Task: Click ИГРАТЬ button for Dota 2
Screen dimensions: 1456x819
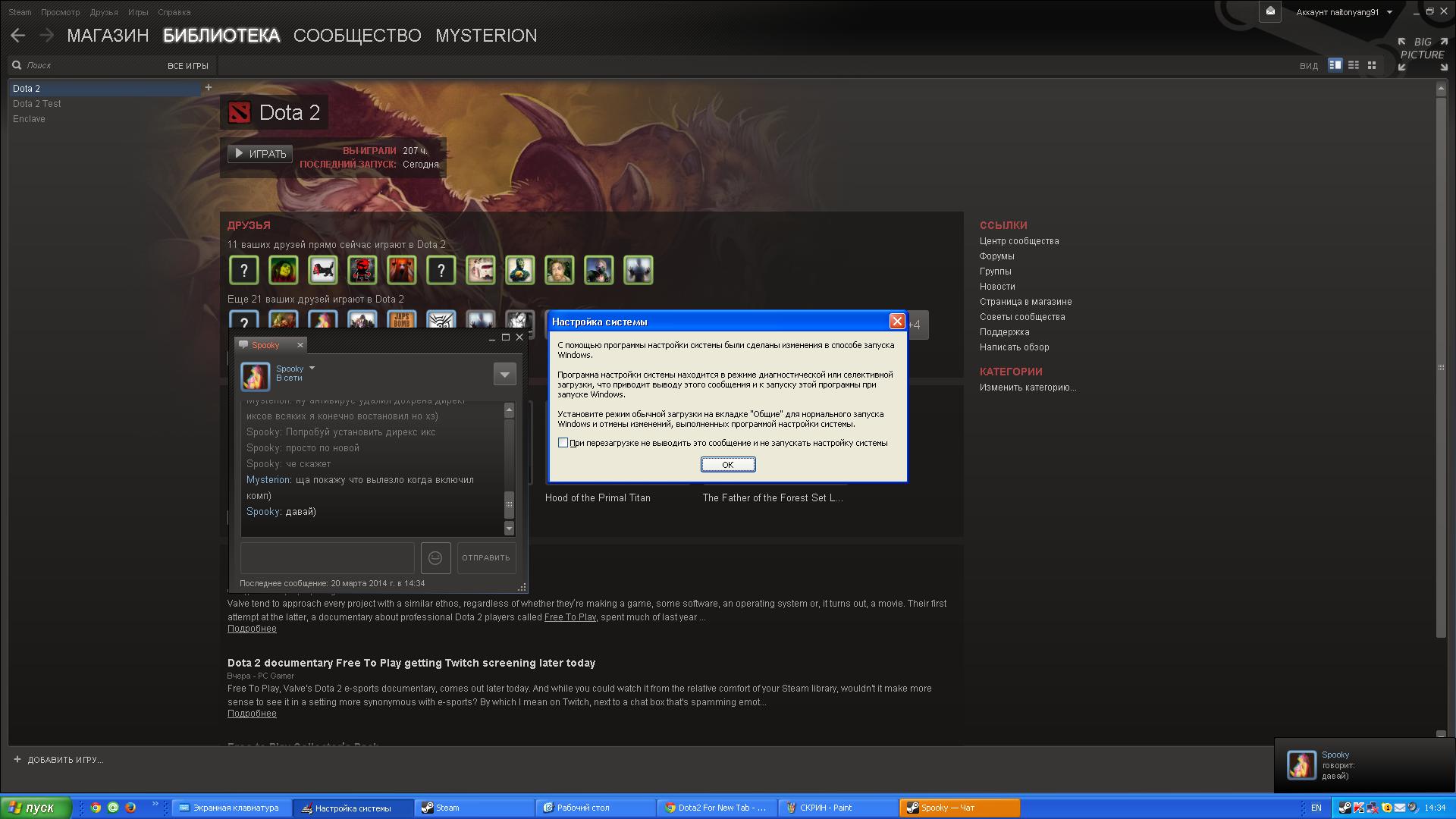Action: pos(260,154)
